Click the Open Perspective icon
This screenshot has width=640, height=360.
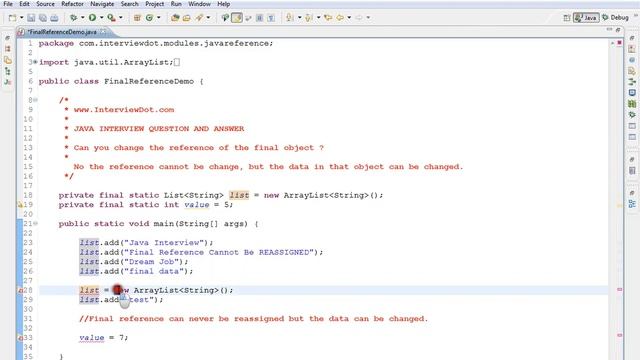click(567, 18)
